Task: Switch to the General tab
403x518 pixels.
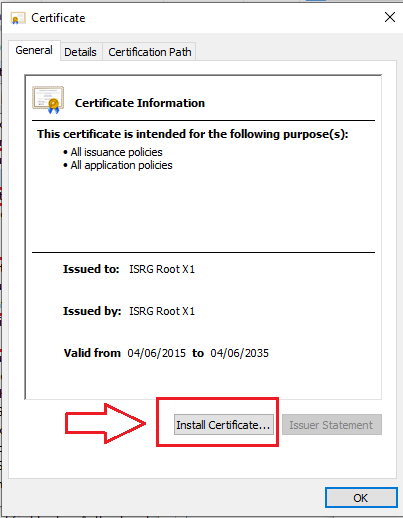Action: (34, 50)
